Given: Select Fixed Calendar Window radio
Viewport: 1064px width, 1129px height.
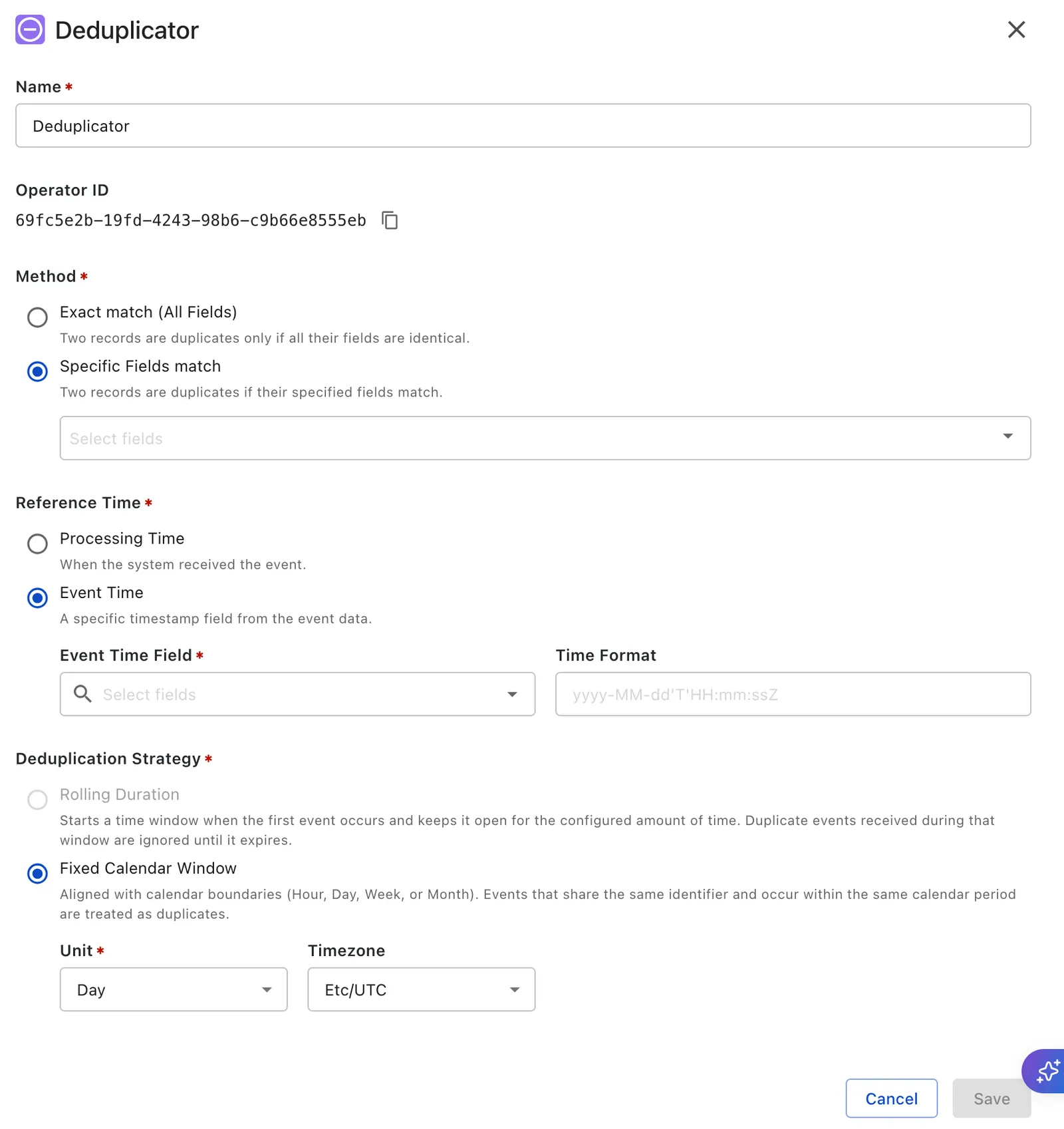Looking at the screenshot, I should (x=37, y=873).
